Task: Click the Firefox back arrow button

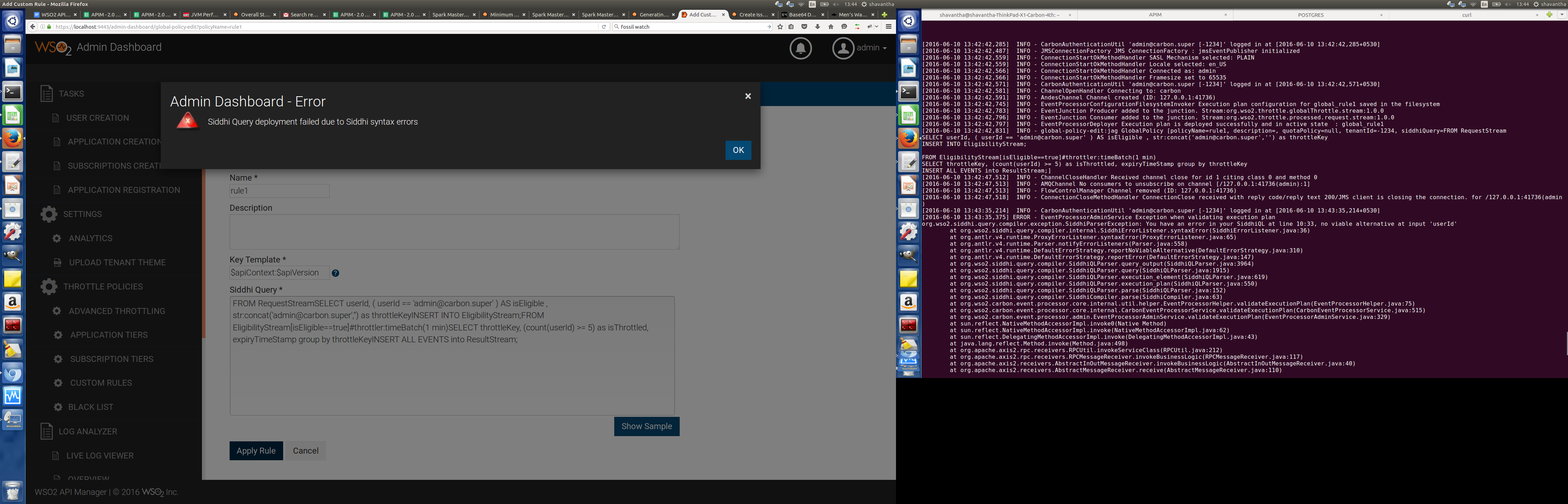Action: pyautogui.click(x=33, y=27)
